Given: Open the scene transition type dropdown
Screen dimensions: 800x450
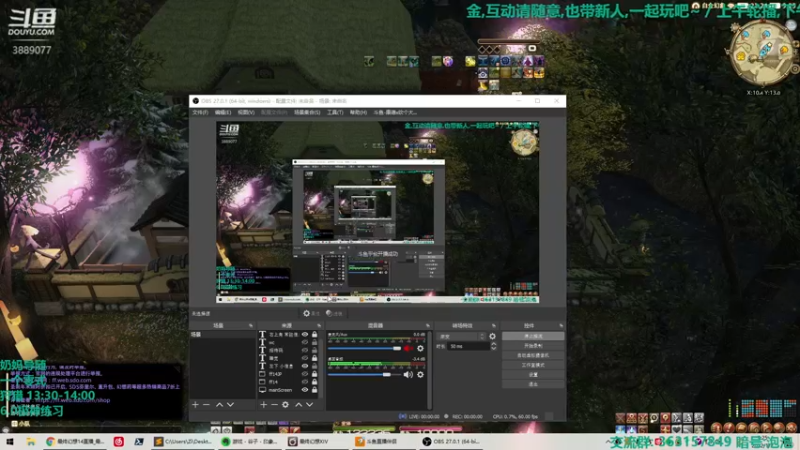Looking at the screenshot, I should (461, 336).
